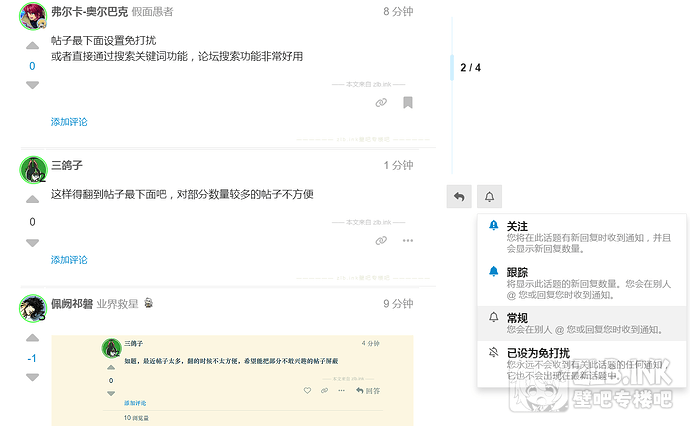Click the 8 分钟 post timestamp
Screen dimensions: 690x426
point(398,11)
